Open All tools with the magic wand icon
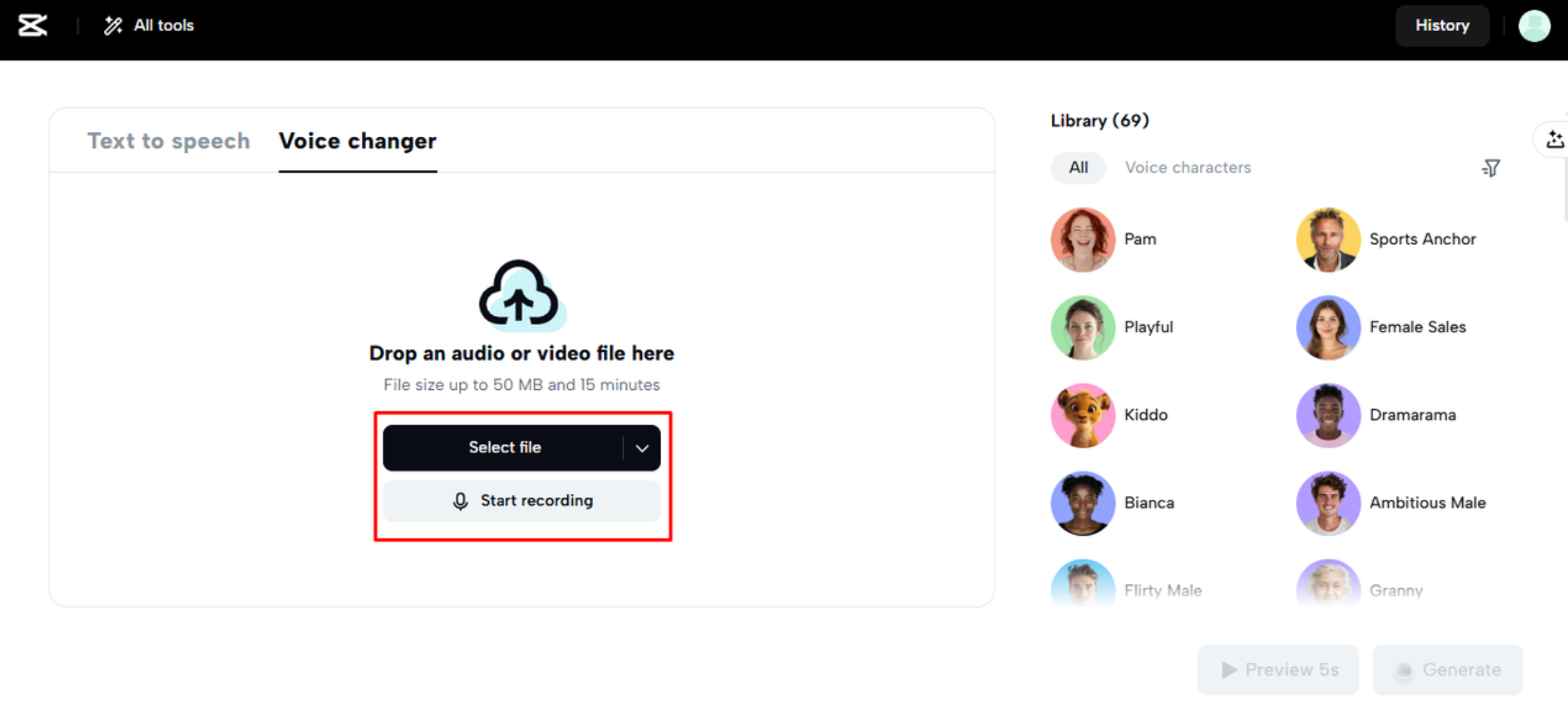Viewport: 1568px width, 727px height. 112,25
